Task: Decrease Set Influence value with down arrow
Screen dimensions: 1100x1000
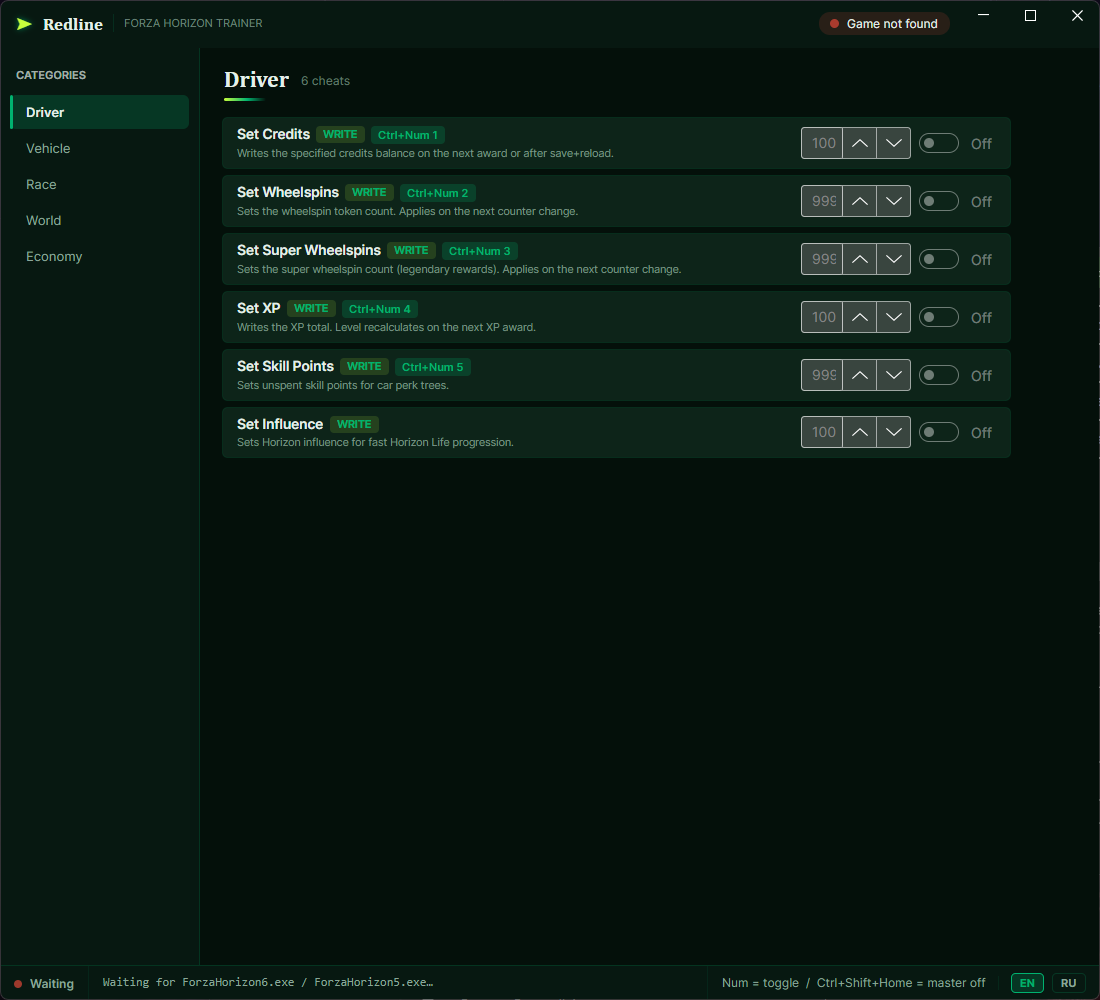Action: tap(893, 432)
